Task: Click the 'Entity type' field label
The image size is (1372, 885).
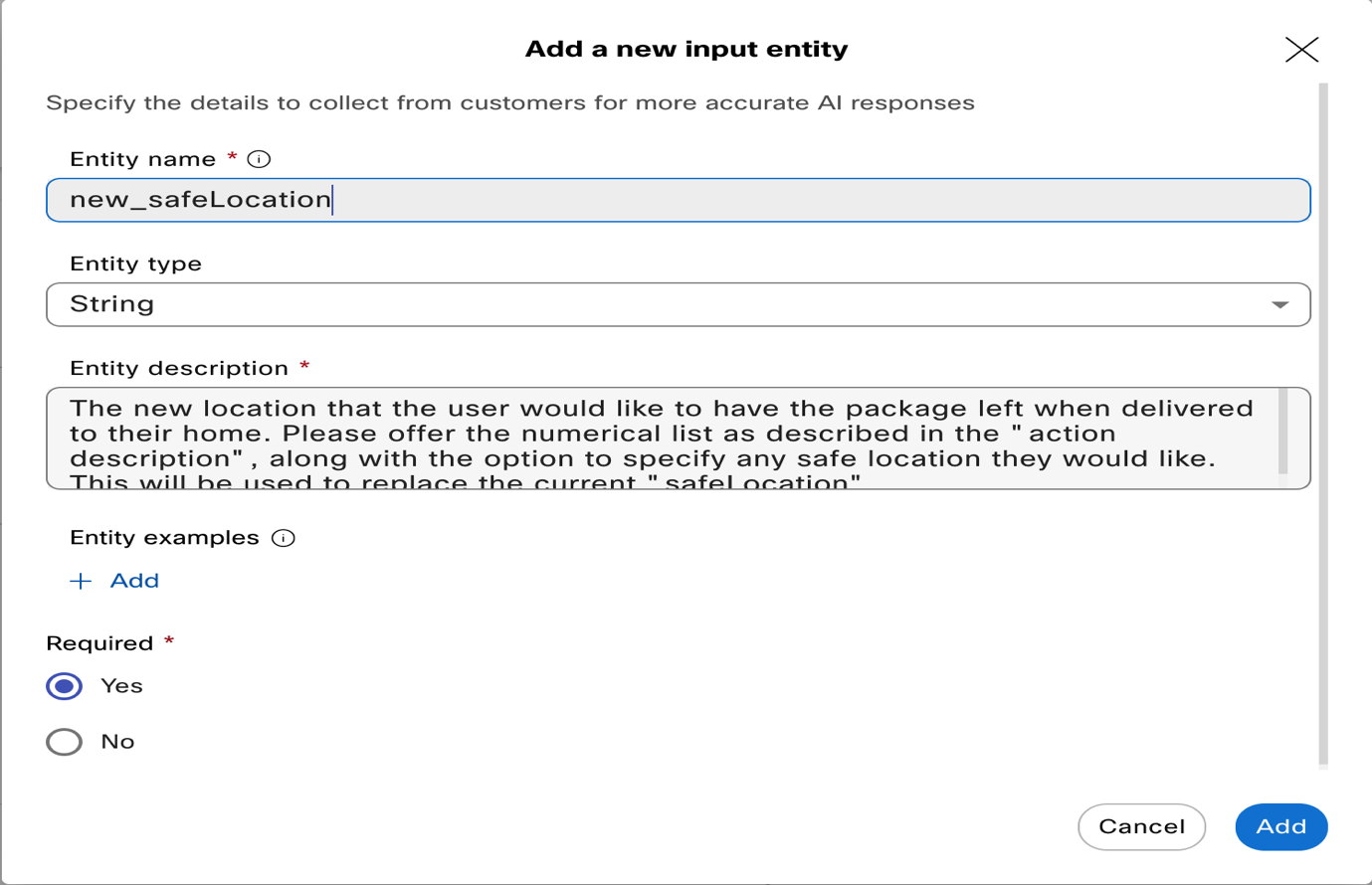Action: 135,264
